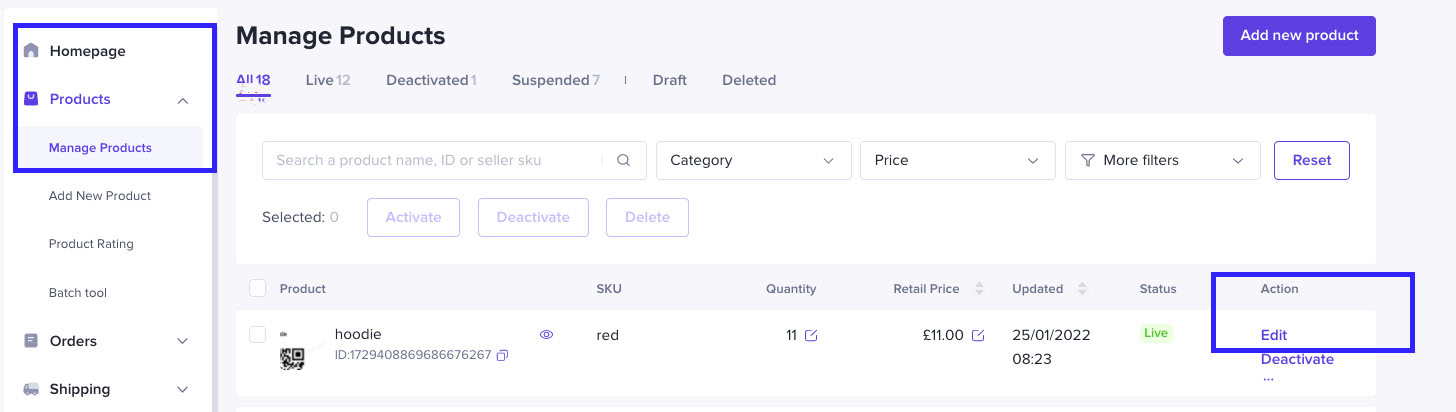Switch to the Live tab
The width and height of the screenshot is (1456, 412).
tap(328, 80)
